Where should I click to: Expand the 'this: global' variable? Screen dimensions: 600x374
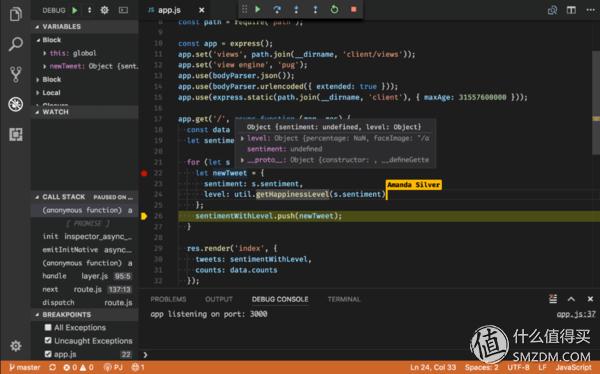coord(45,53)
